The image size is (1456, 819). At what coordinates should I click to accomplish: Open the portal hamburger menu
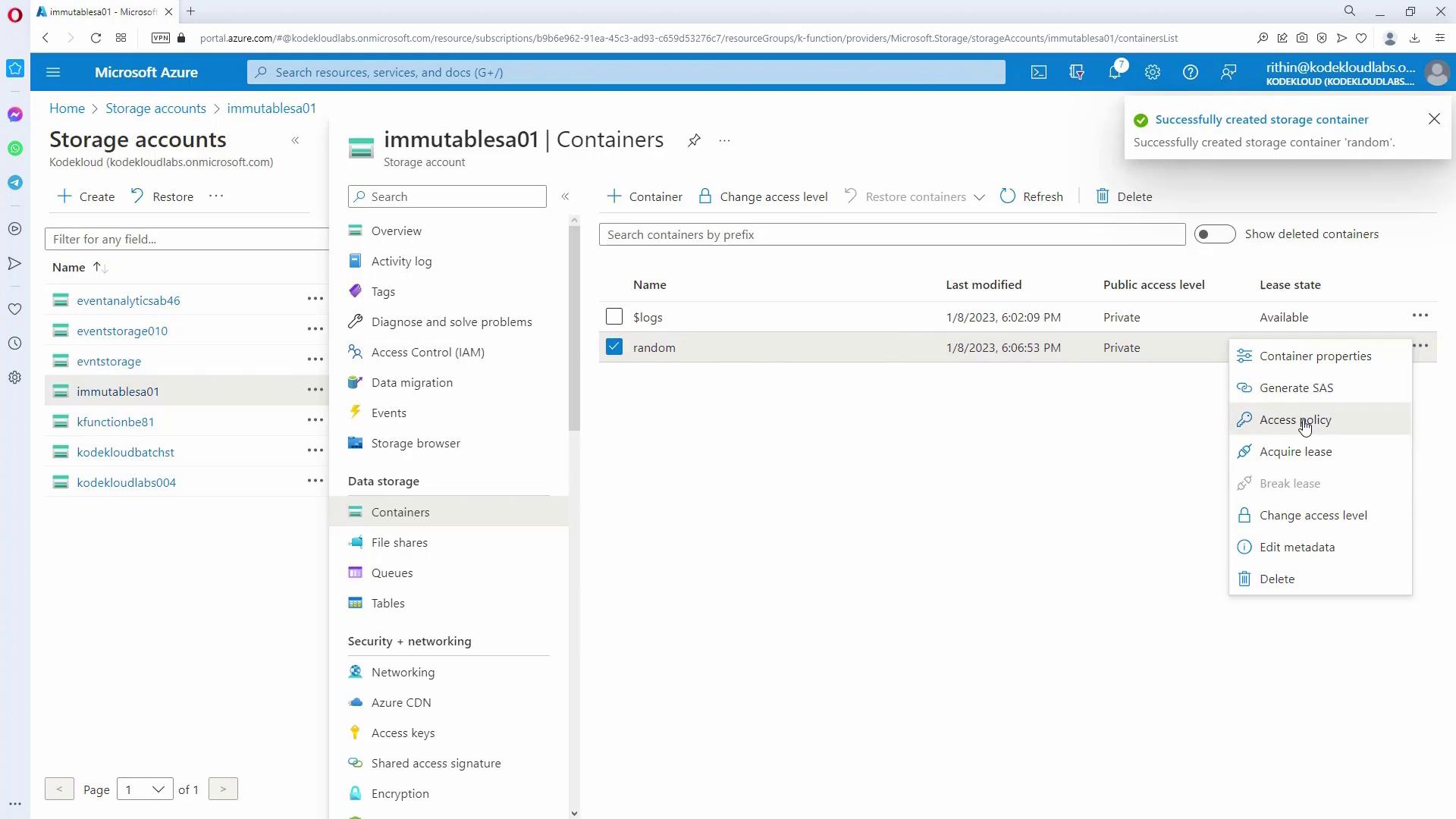[x=53, y=72]
